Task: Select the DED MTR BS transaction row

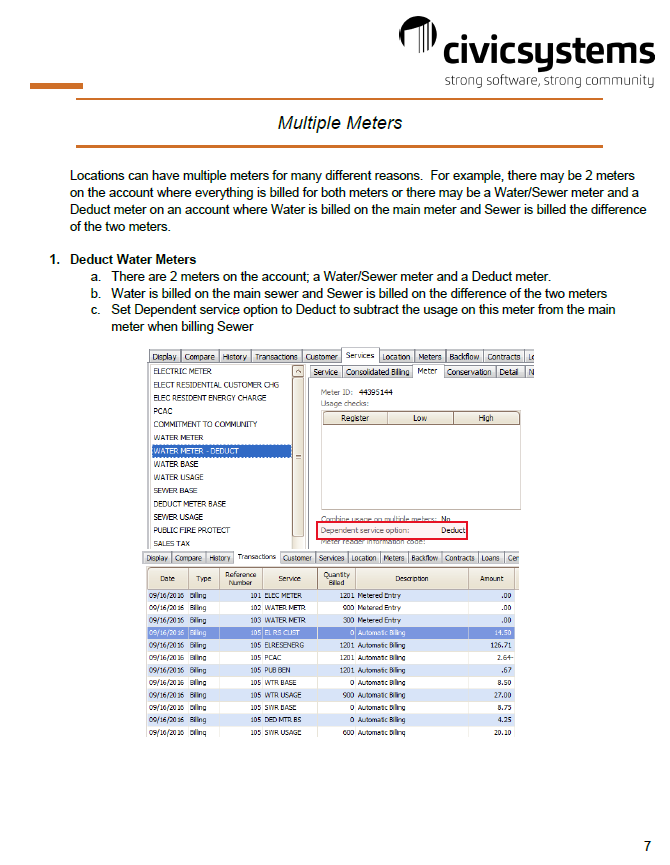Action: coord(330,720)
